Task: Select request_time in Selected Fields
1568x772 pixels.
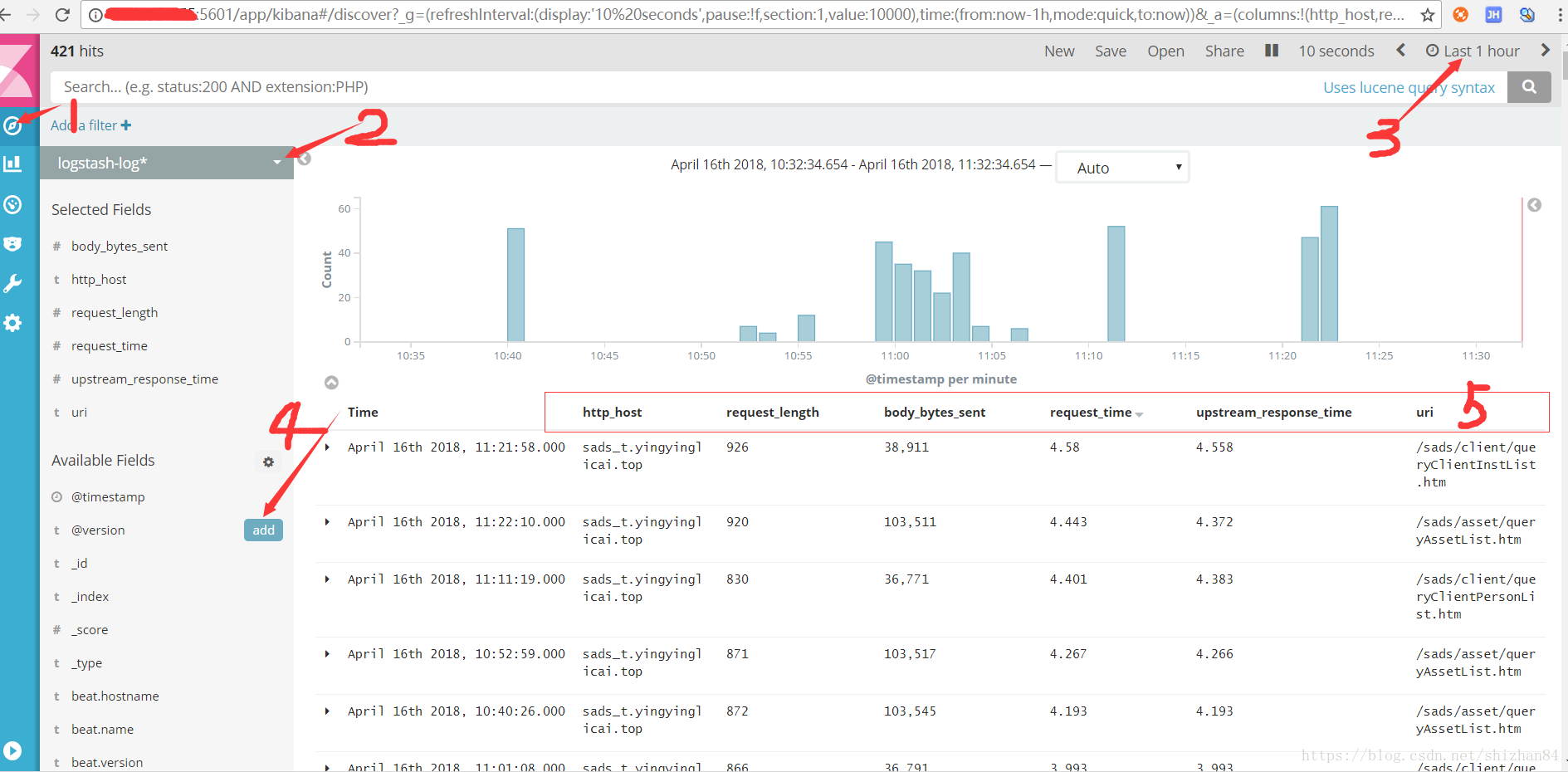Action: 110,346
